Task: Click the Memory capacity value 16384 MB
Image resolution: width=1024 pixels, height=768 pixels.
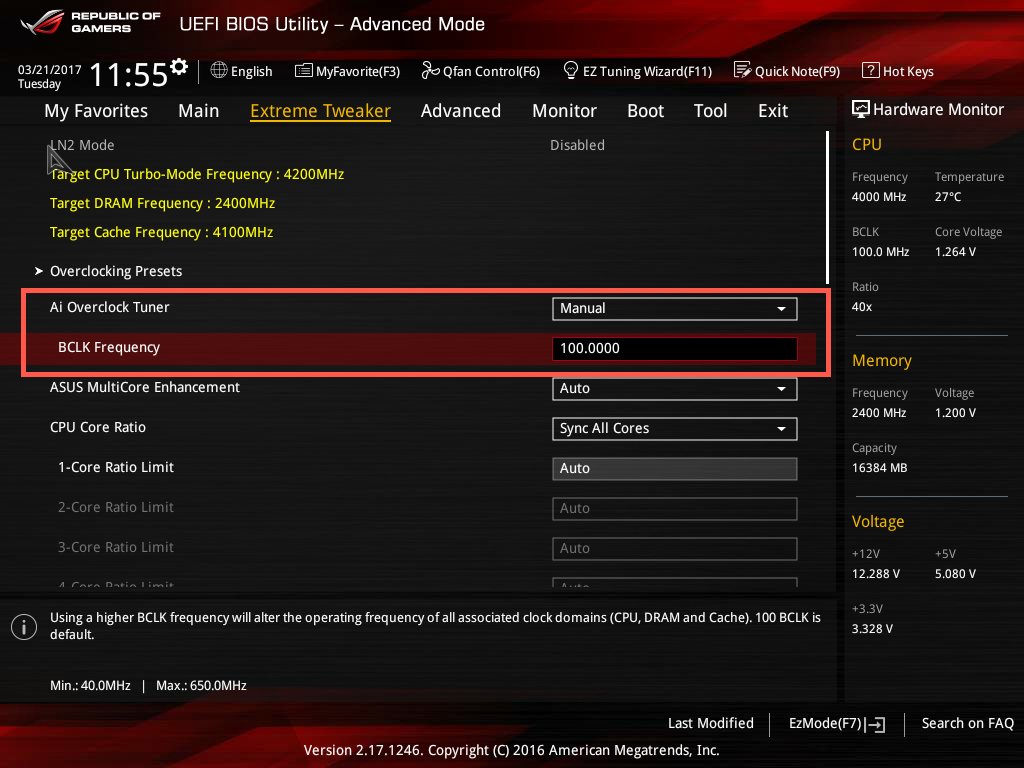Action: pos(880,468)
